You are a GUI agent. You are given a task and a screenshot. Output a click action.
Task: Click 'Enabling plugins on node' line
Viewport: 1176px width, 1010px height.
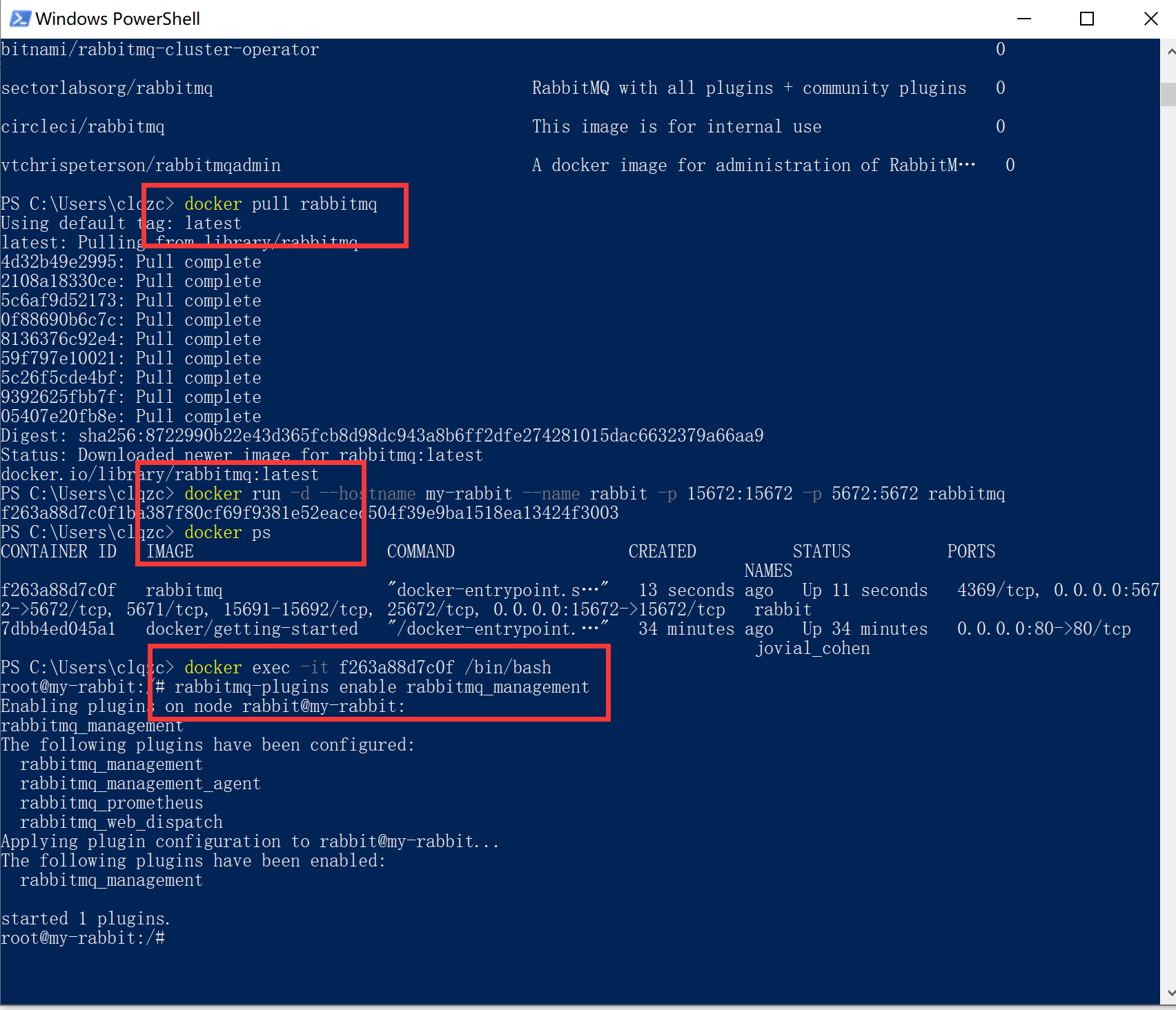click(204, 706)
